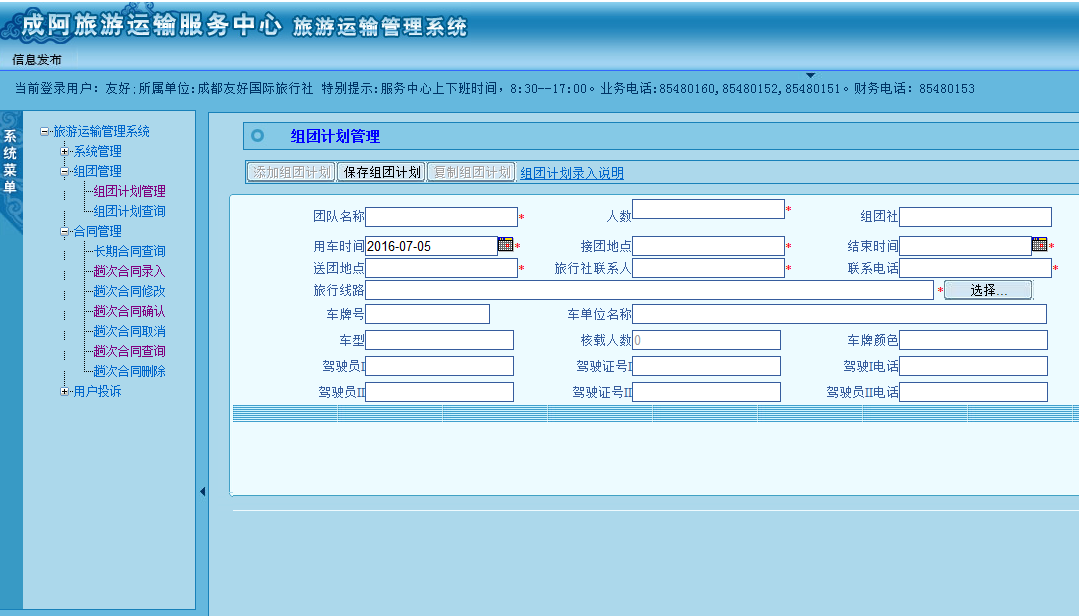Click the 选择... button for 旅行线路
Screen dimensions: 1079x616
click(x=988, y=290)
